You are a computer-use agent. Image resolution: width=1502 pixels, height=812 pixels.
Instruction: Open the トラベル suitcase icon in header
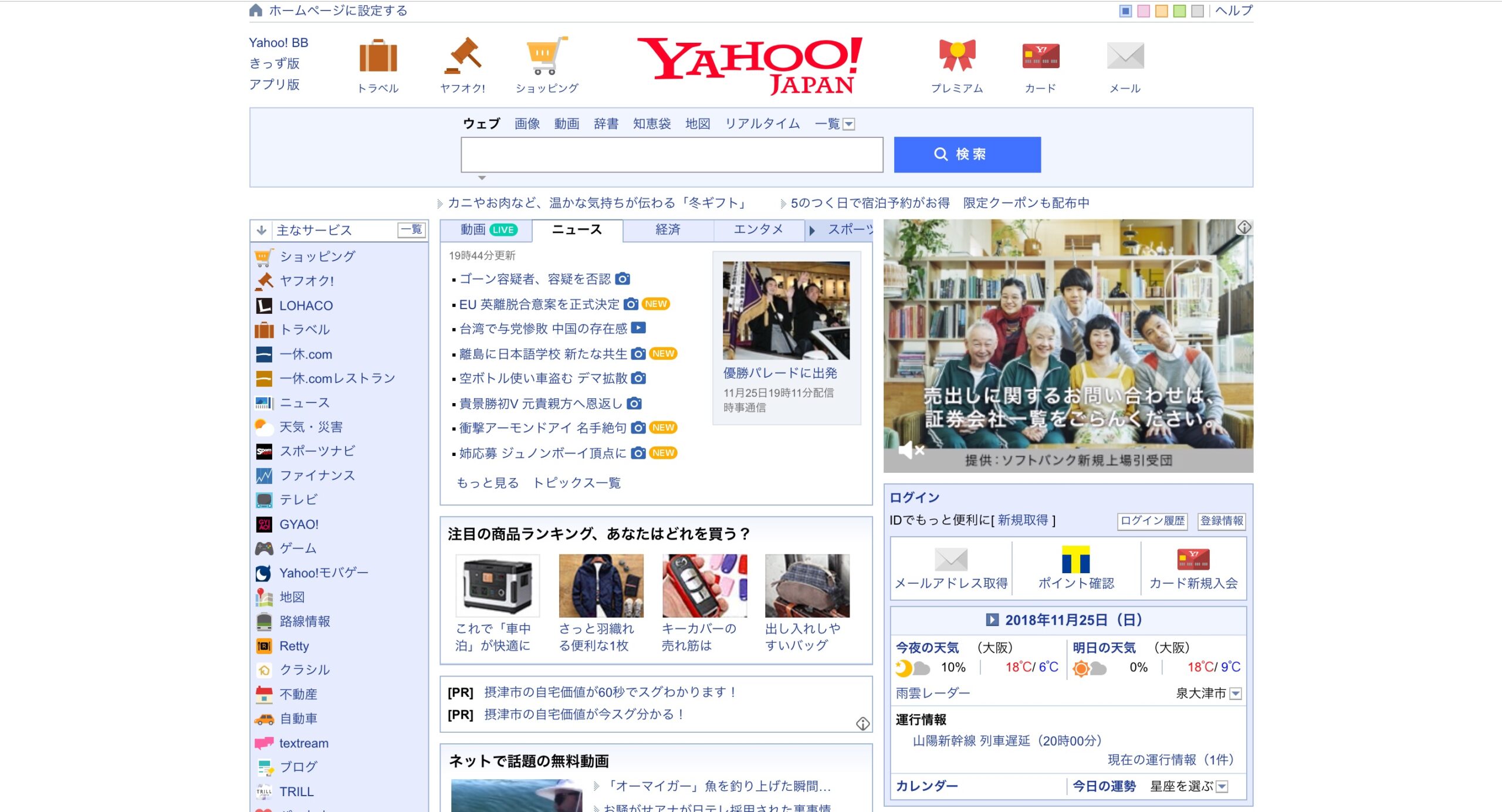[378, 57]
